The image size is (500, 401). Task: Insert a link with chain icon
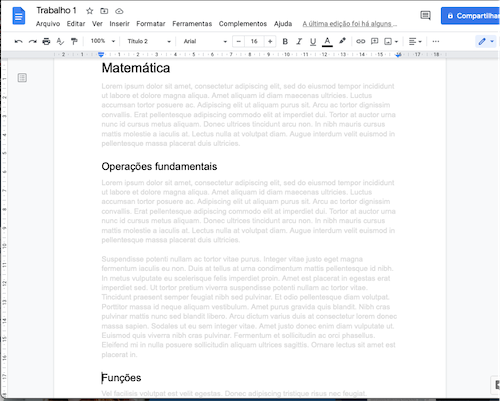(x=361, y=41)
